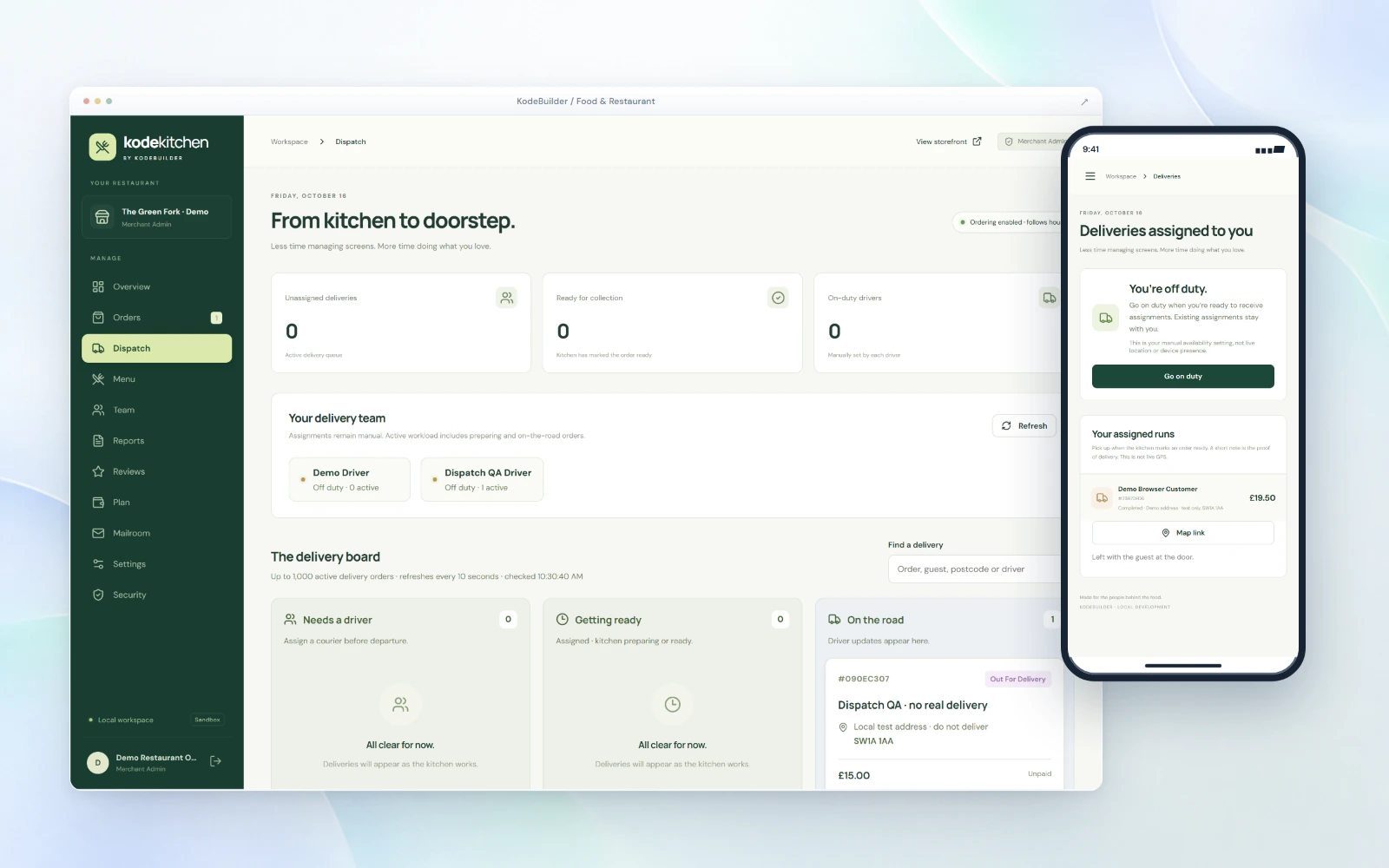The height and width of the screenshot is (868, 1389).
Task: Click the Out For Delivery status badge
Action: click(1017, 679)
